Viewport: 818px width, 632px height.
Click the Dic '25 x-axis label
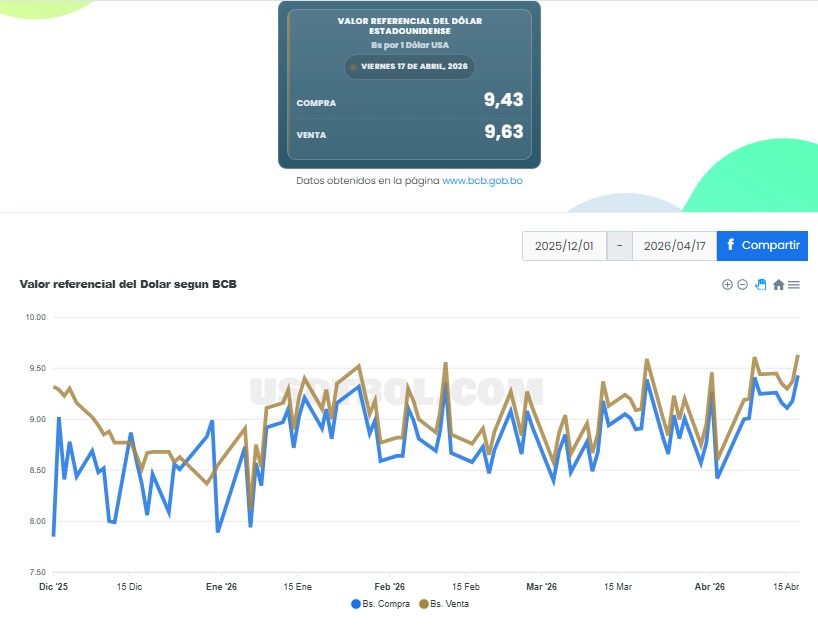pos(53,587)
